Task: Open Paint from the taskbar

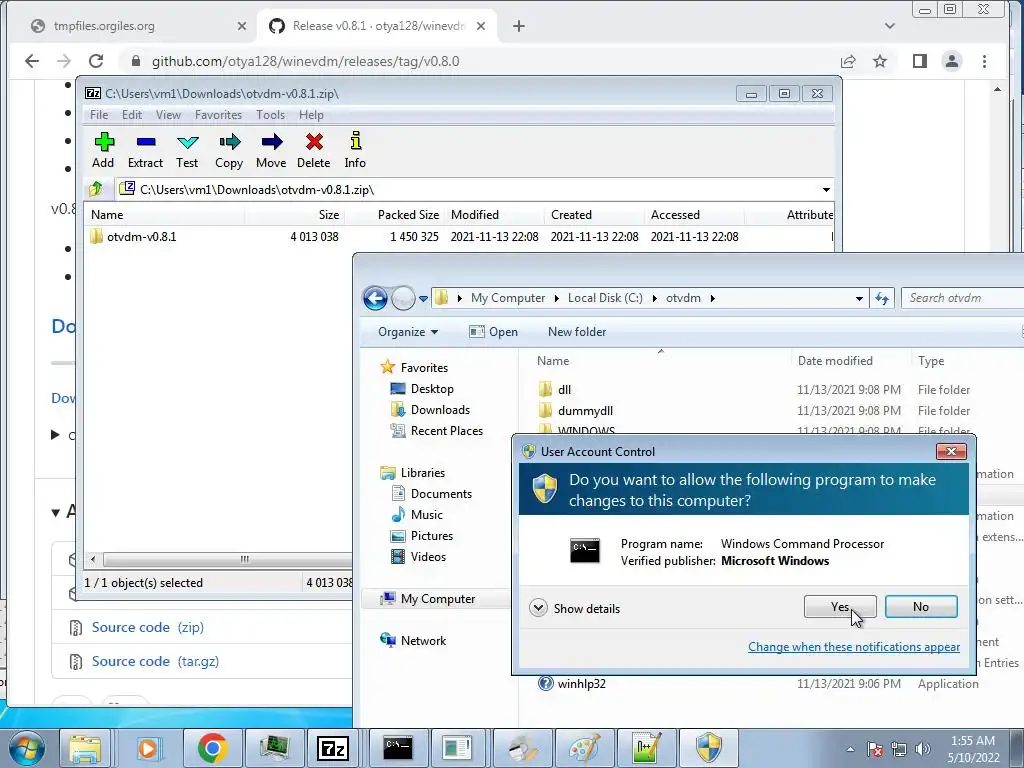Action: [x=584, y=748]
